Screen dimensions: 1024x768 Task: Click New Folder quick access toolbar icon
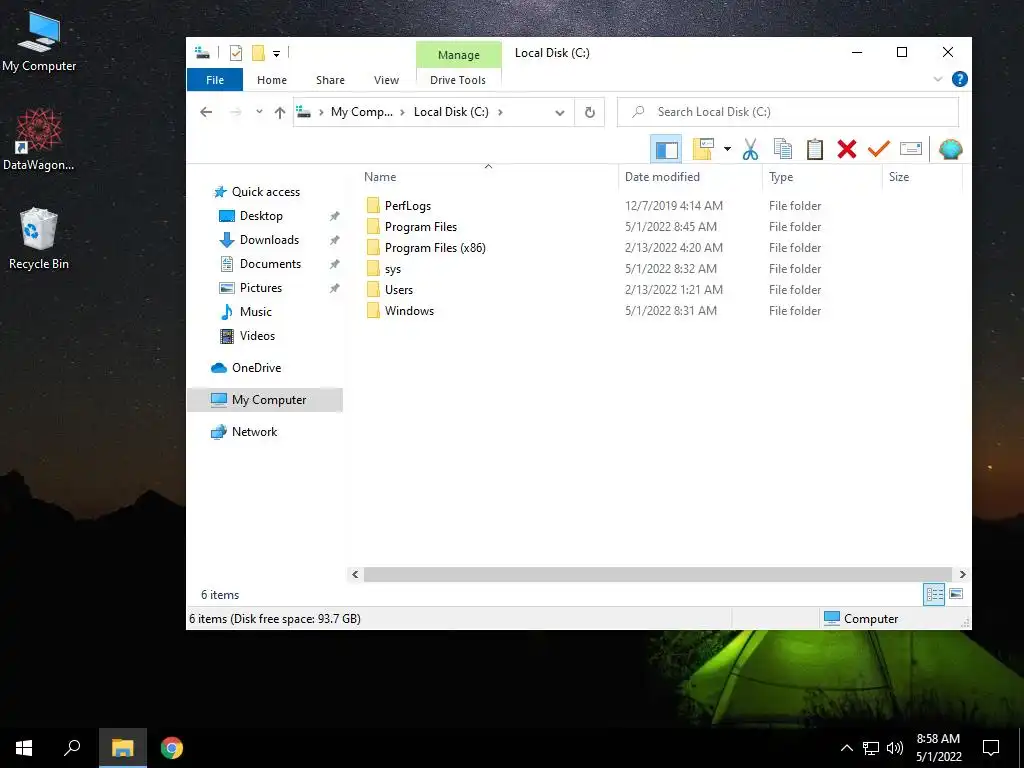point(259,53)
